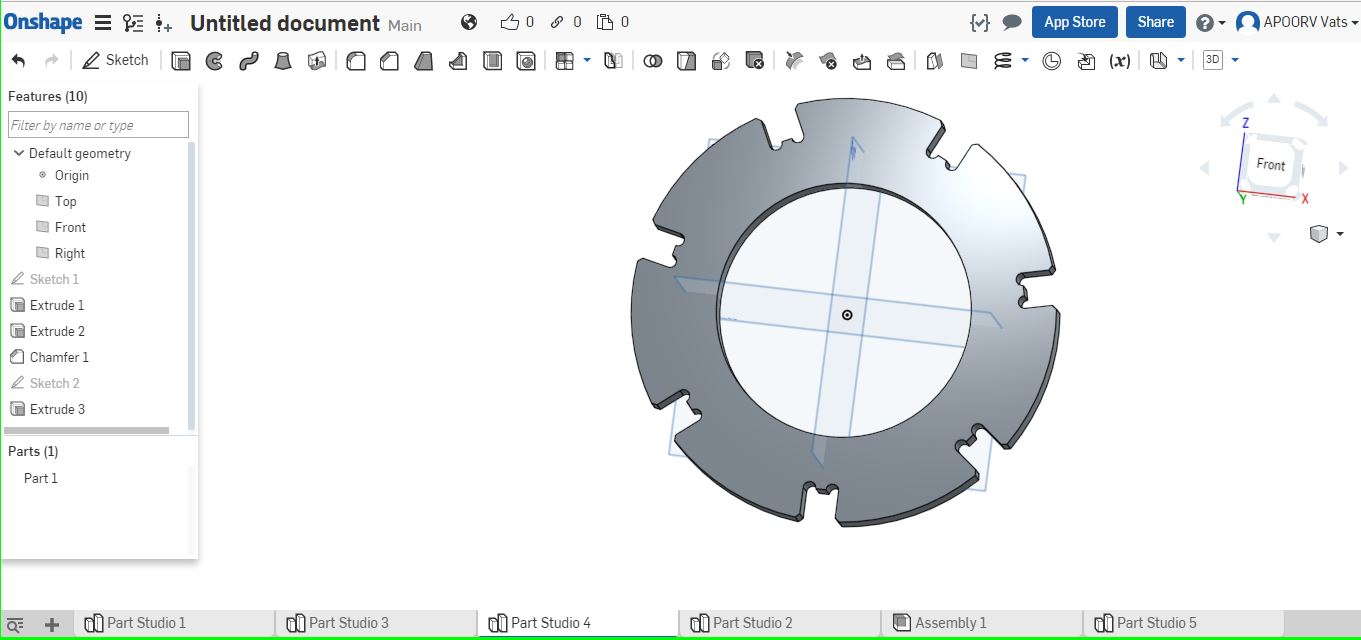Screen dimensions: 1361x640
Task: Select the Hole tool icon
Action: pos(526,61)
